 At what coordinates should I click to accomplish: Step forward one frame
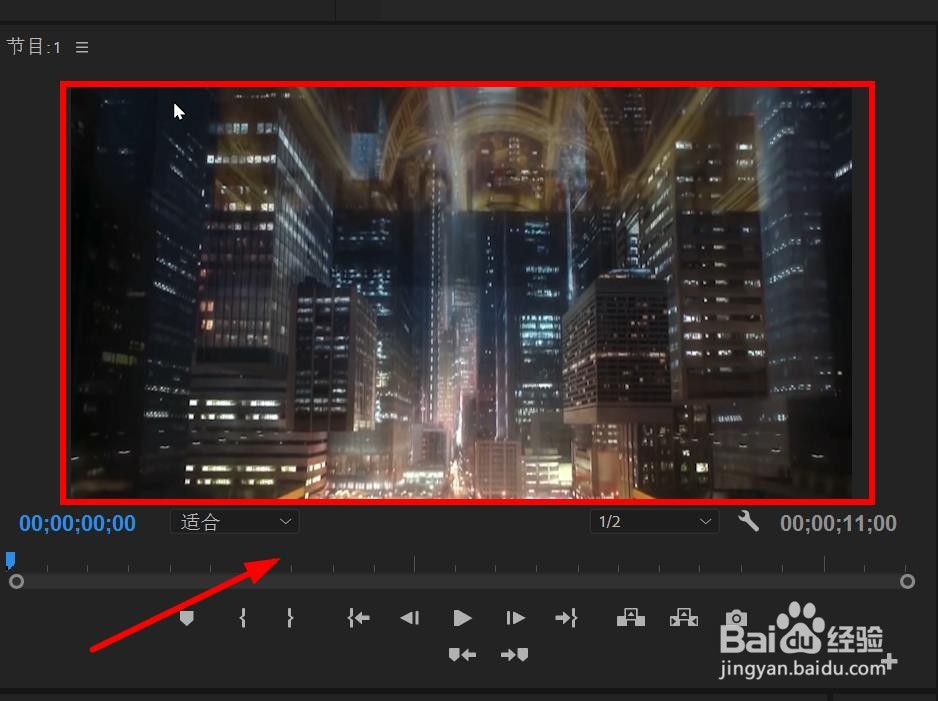(x=515, y=618)
